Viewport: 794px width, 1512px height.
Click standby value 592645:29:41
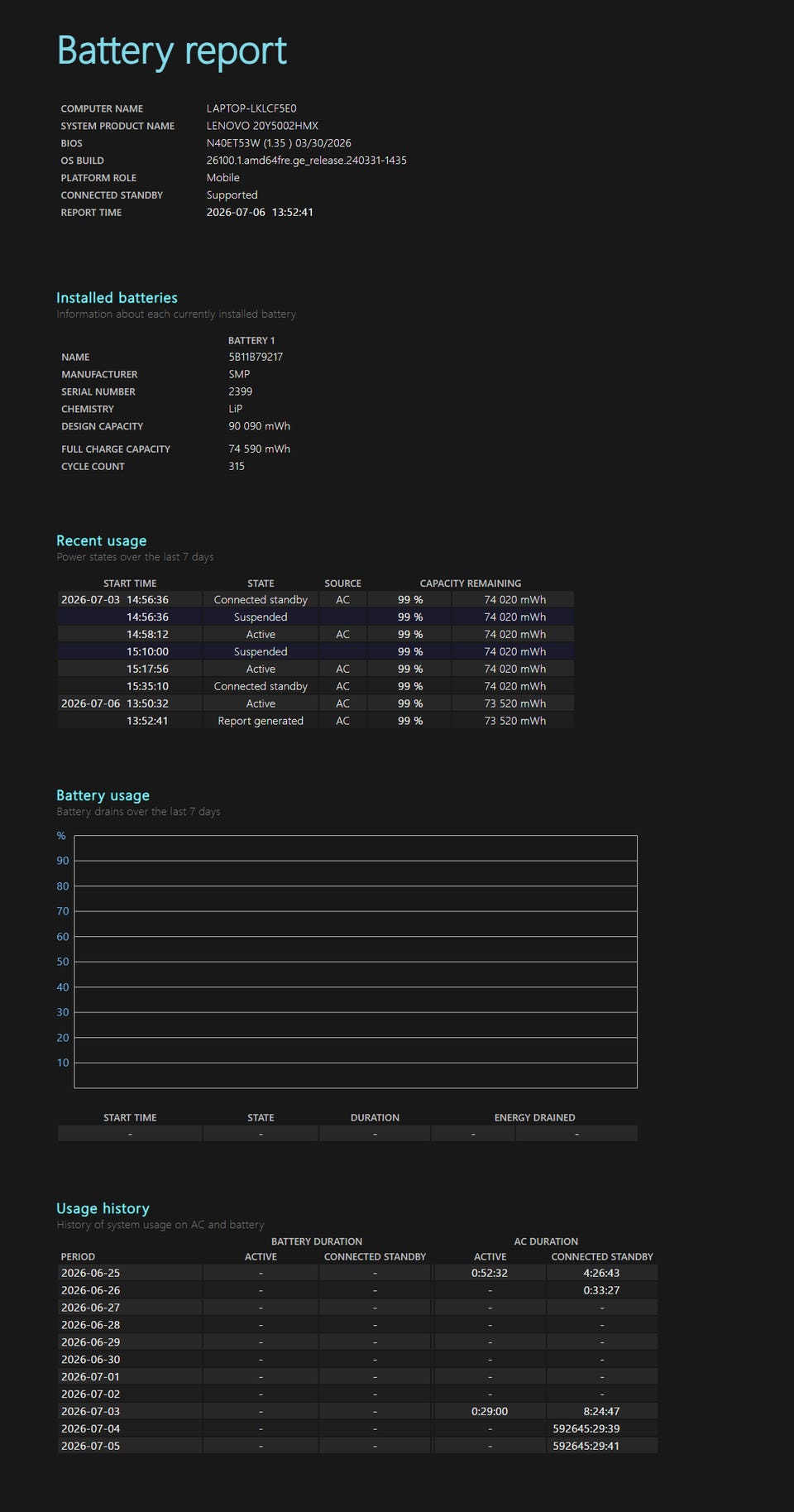pos(586,1447)
